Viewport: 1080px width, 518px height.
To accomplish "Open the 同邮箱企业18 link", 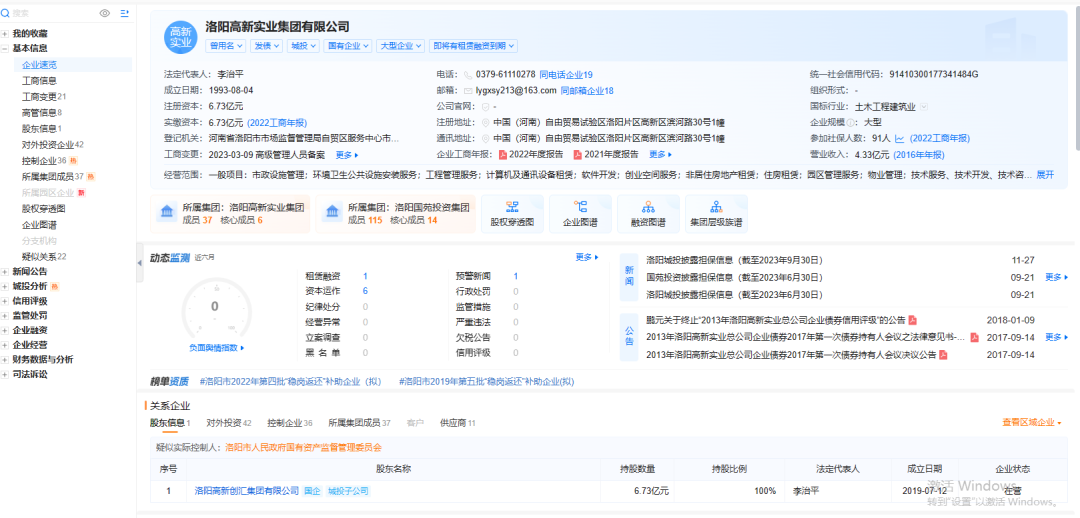I will pyautogui.click(x=587, y=90).
